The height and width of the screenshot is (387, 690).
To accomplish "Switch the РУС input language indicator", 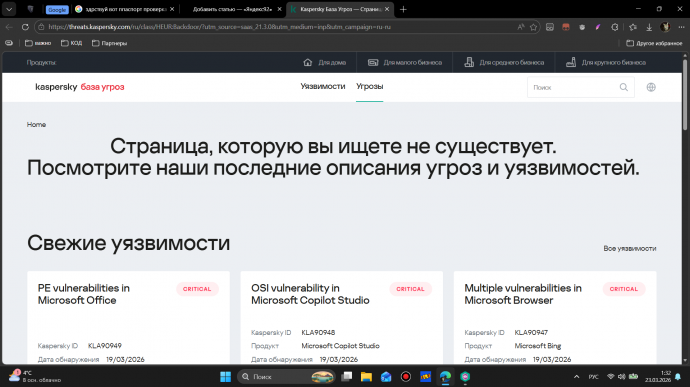I will pyautogui.click(x=593, y=376).
